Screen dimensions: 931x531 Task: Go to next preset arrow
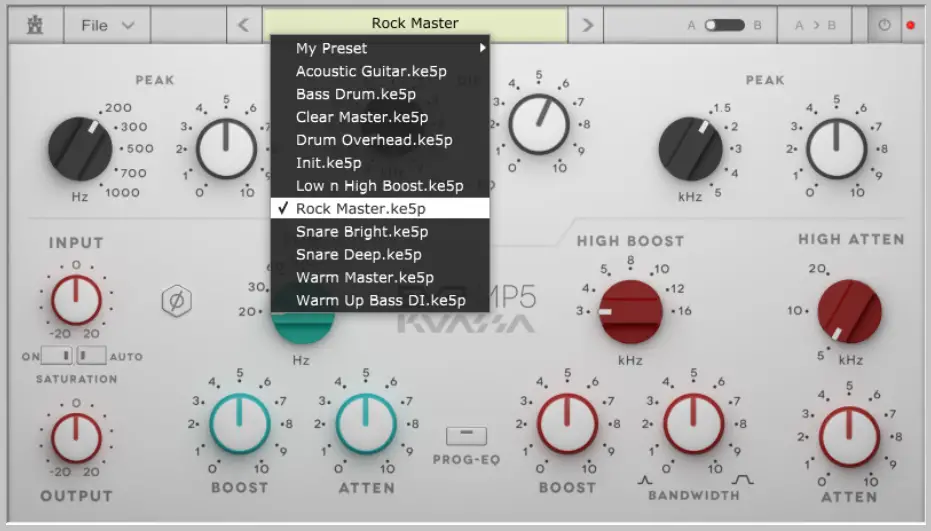point(587,25)
